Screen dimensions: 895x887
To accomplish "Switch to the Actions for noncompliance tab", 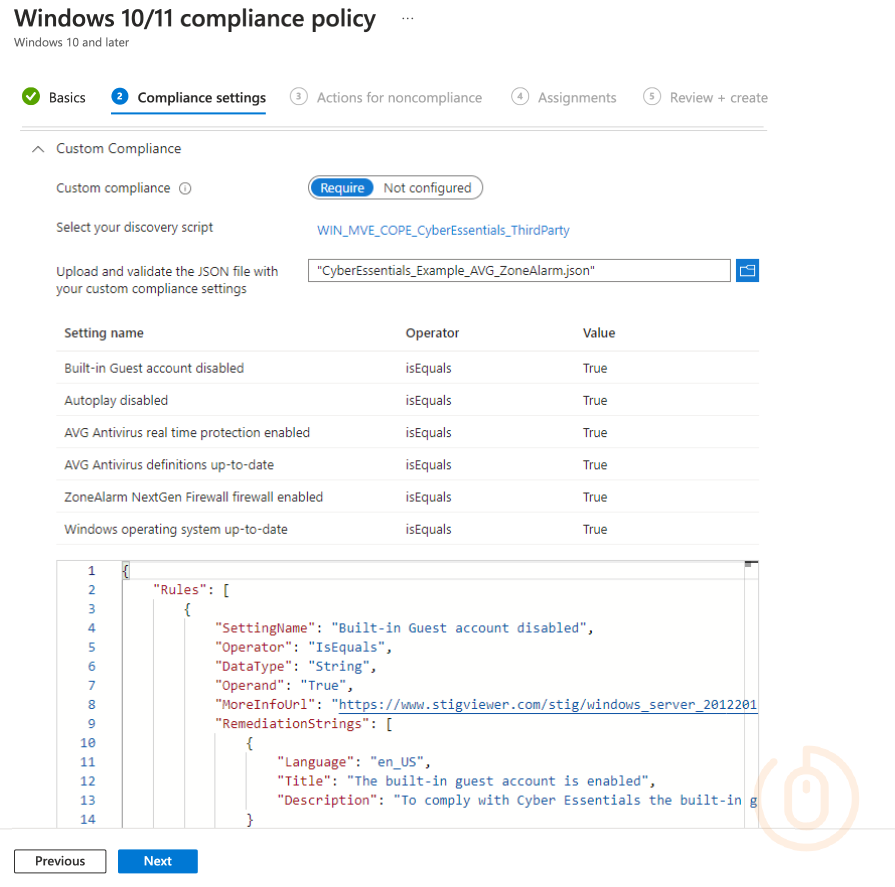I will 399,98.
